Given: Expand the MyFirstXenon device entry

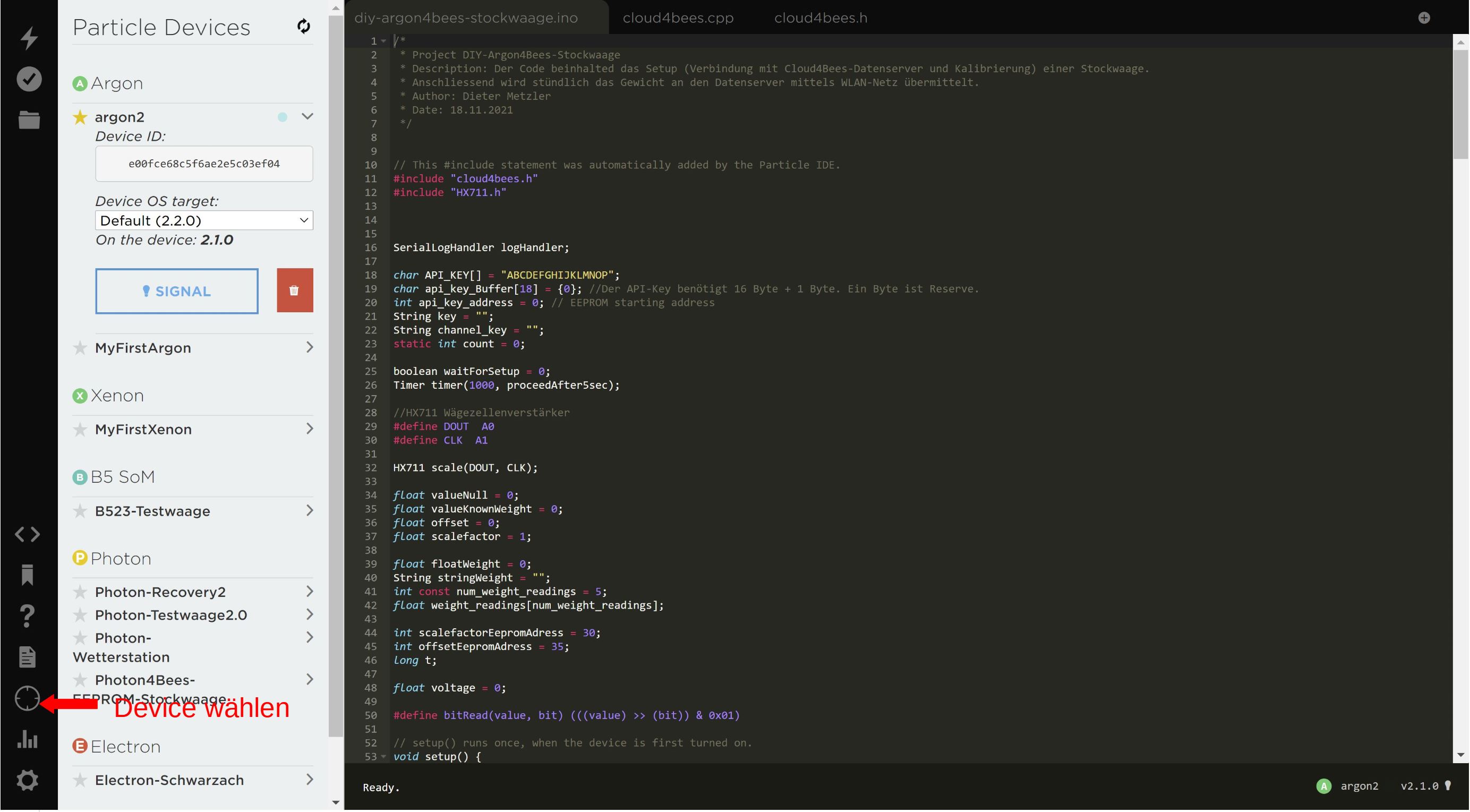Looking at the screenshot, I should (309, 429).
